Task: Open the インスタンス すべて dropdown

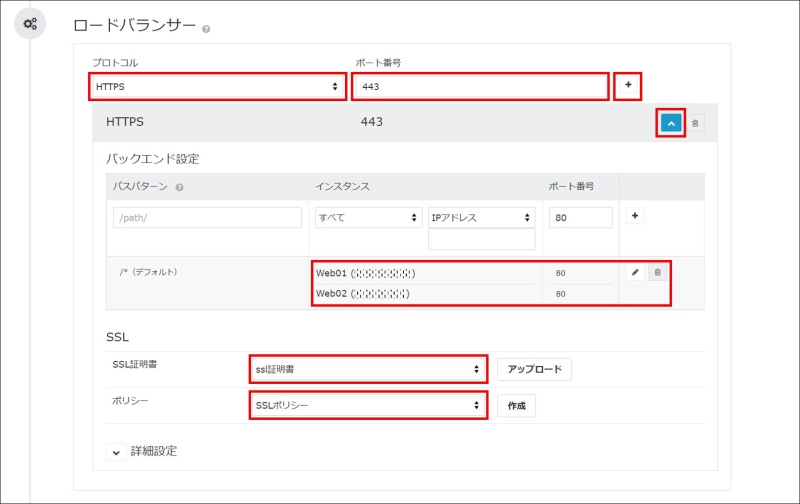Action: click(x=367, y=217)
